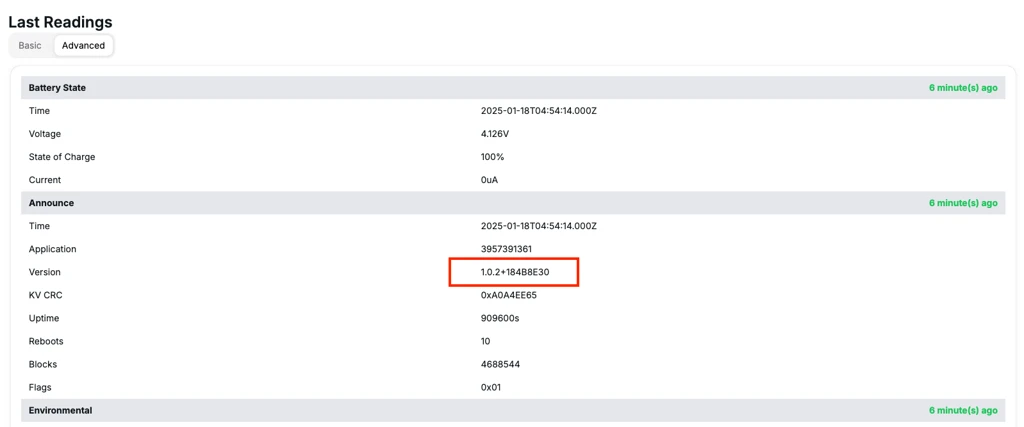Viewport: 1024px width, 427px height.
Task: Click the State of Charge row label
Action: (x=62, y=157)
